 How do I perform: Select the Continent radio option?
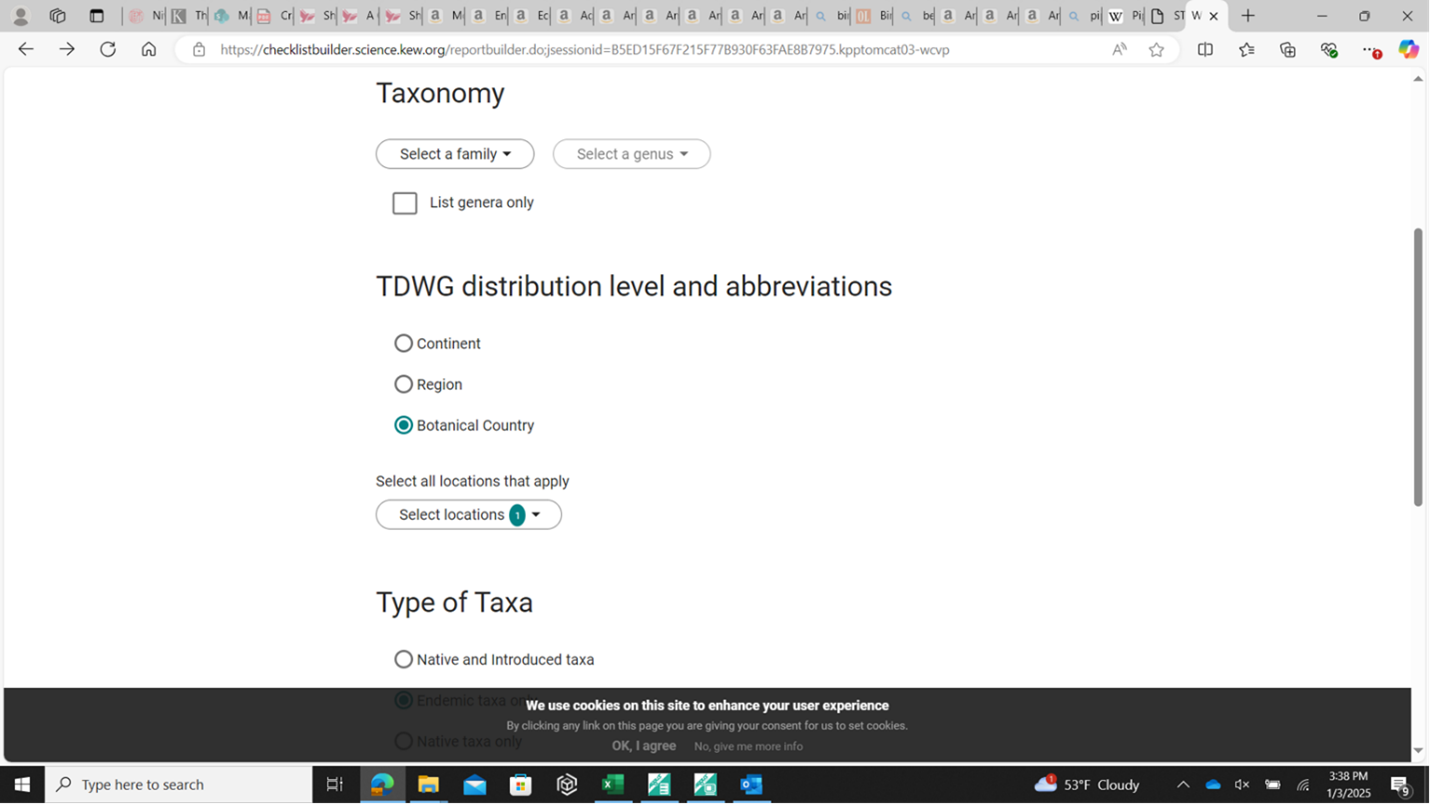point(404,343)
